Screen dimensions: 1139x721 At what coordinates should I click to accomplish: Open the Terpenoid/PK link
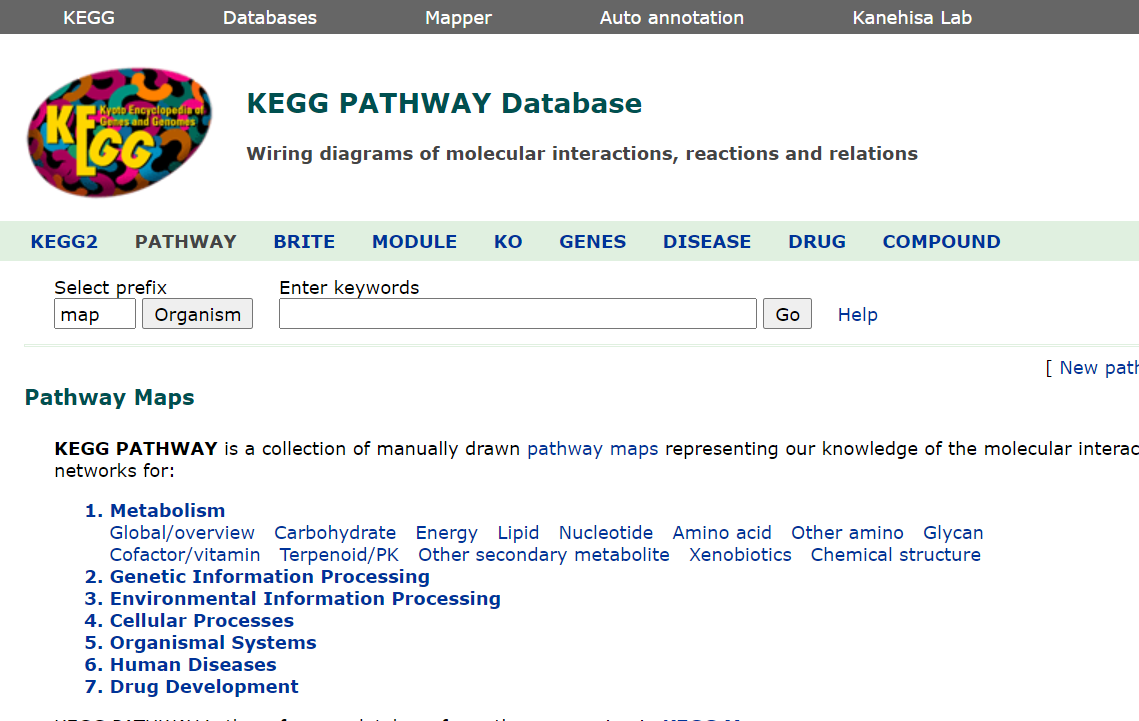tap(339, 555)
